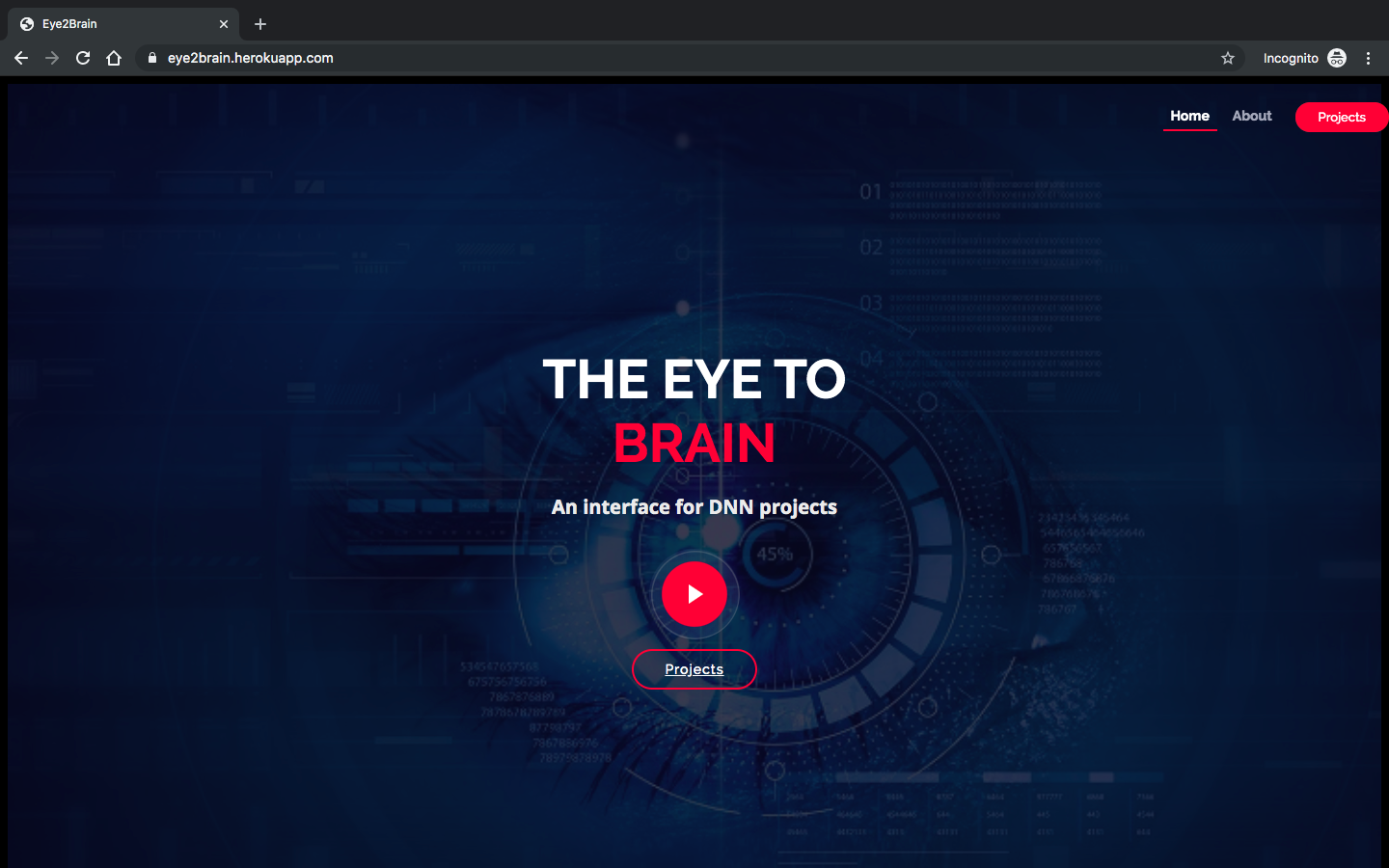Click the padlock site info icon
This screenshot has height=868, width=1389.
coord(151,58)
